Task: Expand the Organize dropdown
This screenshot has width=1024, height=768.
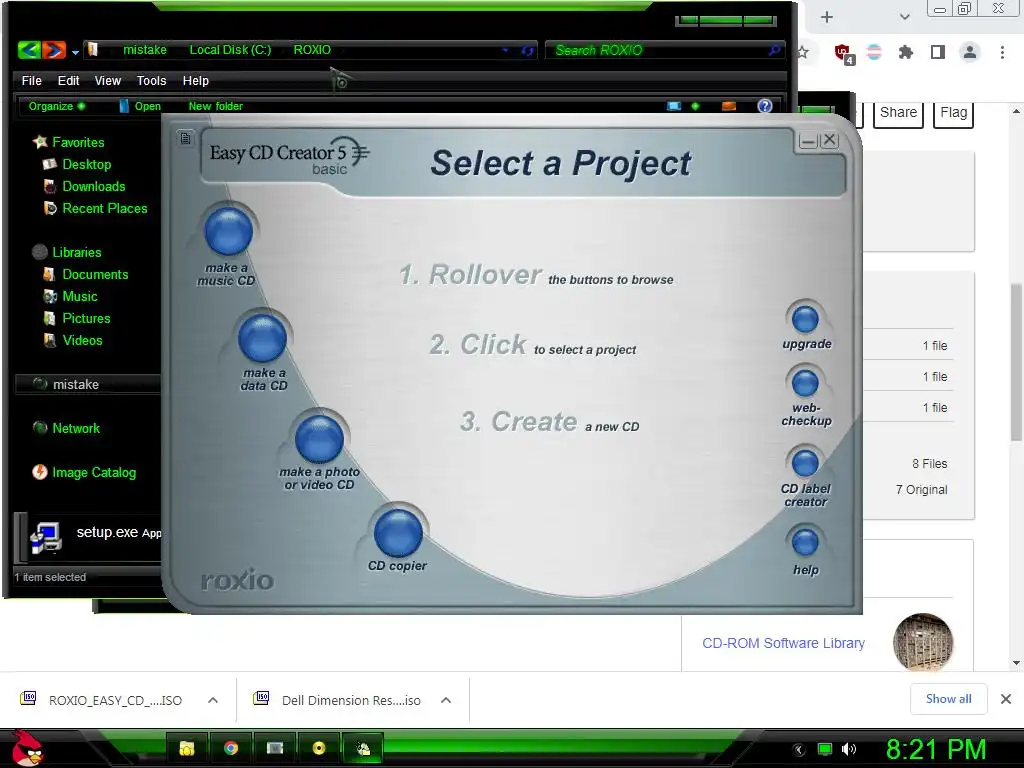Action: pyautogui.click(x=57, y=106)
